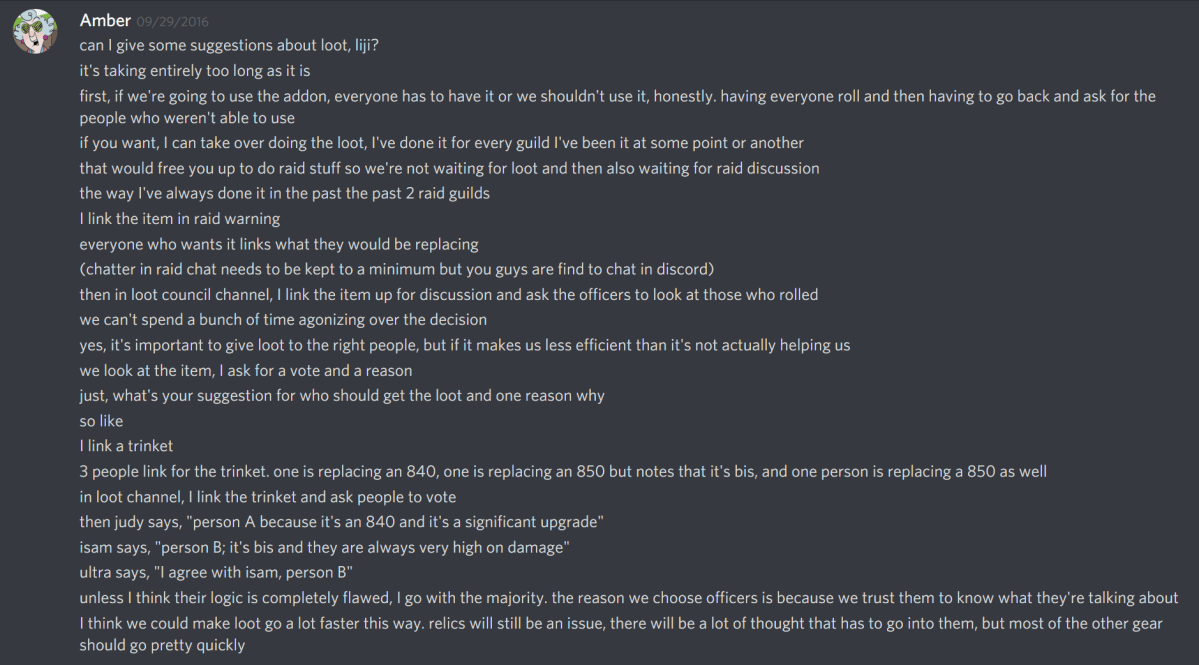Select the "it's taking entirely too long" message
The image size is (1199, 665).
(x=195, y=71)
